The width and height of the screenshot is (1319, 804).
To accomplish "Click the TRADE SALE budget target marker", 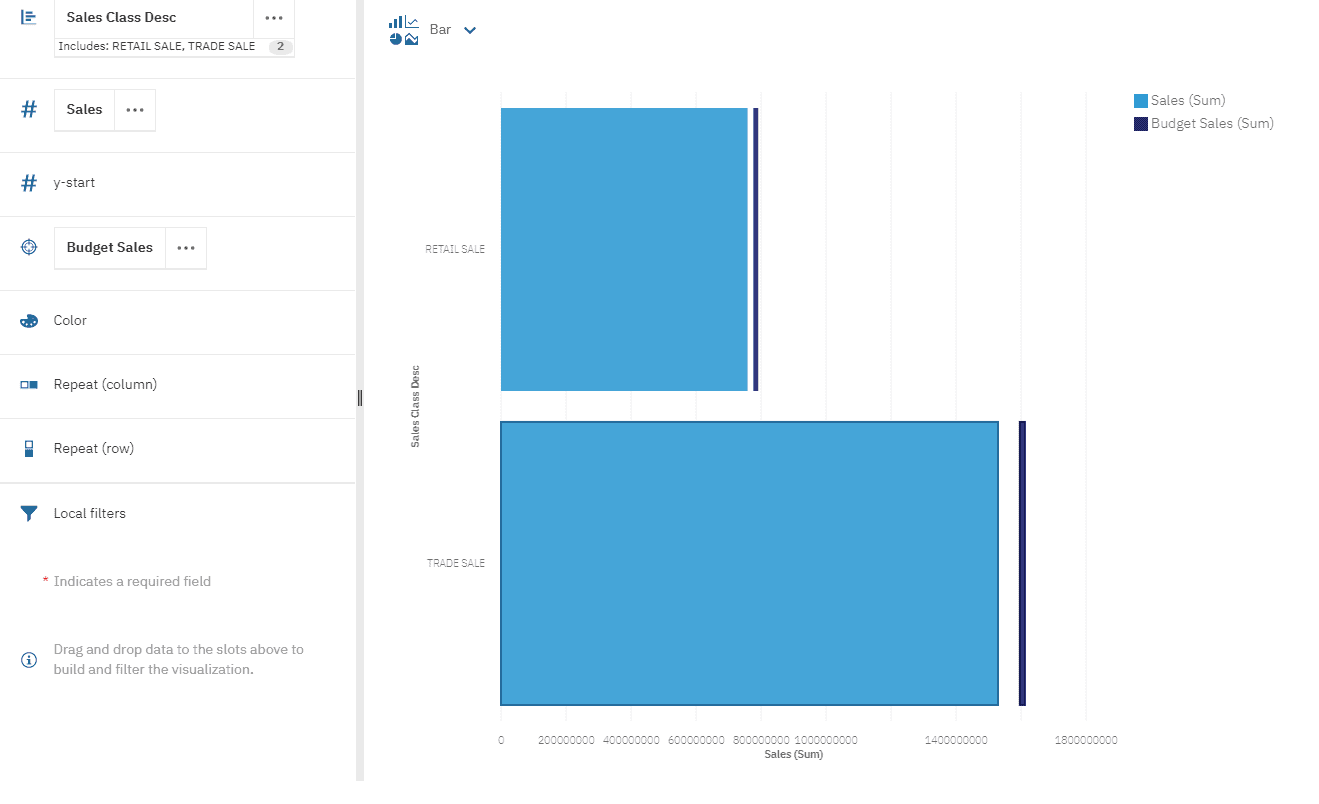I will [1022, 563].
